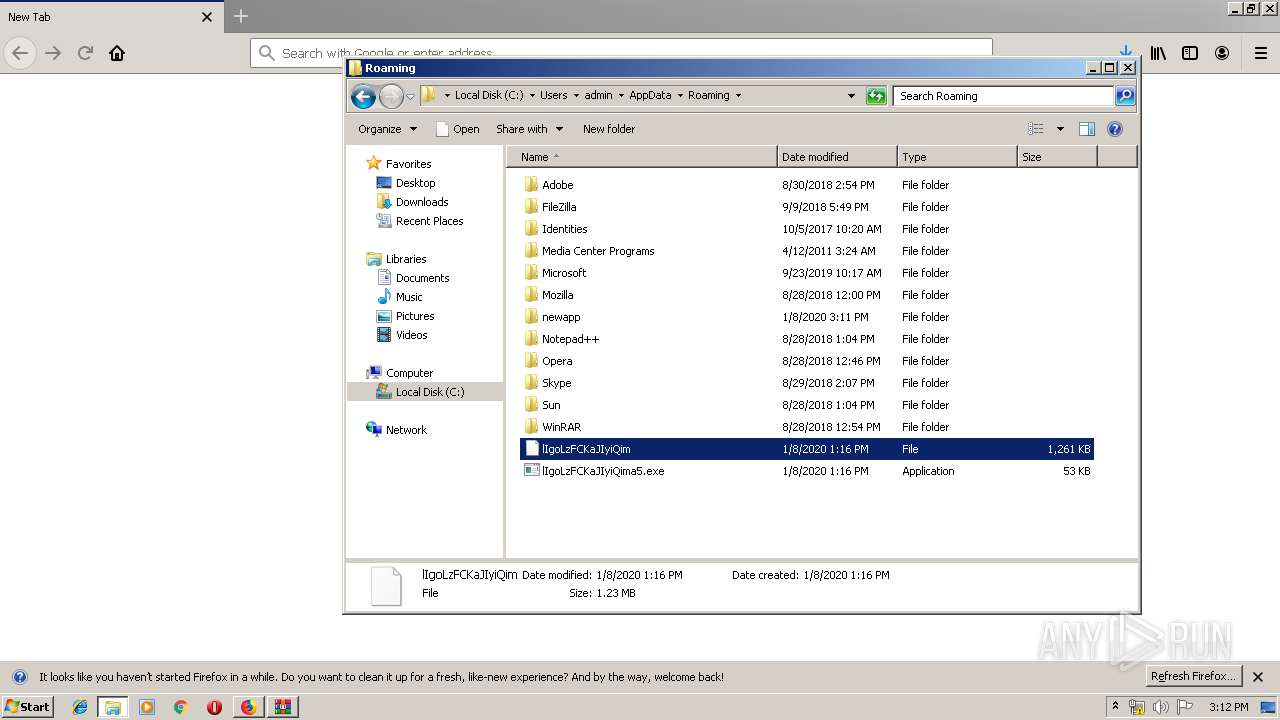1280x720 pixels.
Task: Open Firefox account icon
Action: coord(1222,53)
